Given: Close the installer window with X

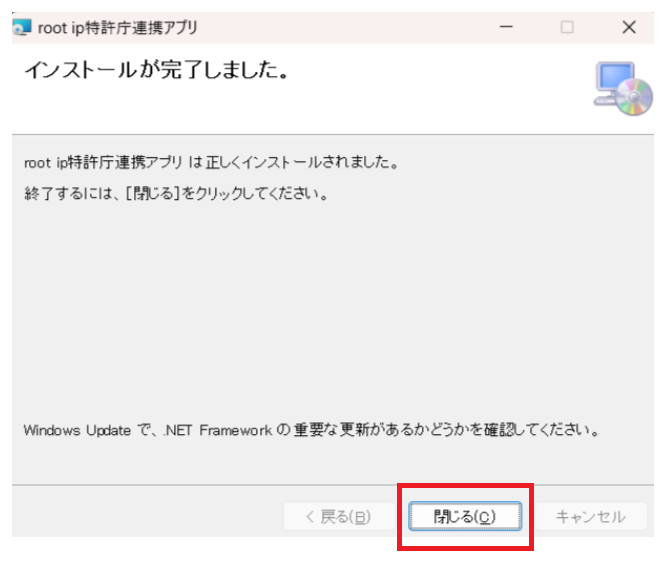Looking at the screenshot, I should [629, 27].
